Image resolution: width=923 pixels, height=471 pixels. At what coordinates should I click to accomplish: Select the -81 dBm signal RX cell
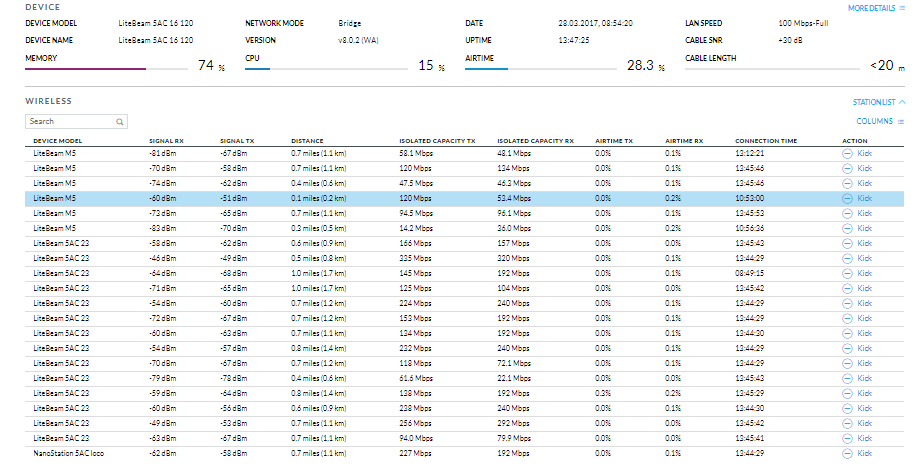[162, 153]
